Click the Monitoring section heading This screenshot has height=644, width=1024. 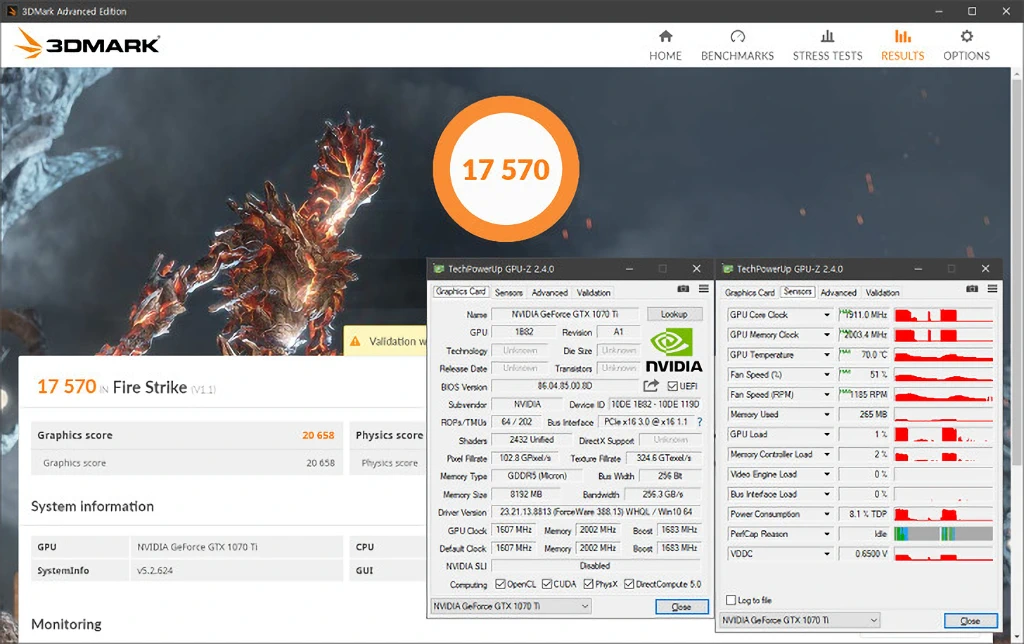(67, 624)
